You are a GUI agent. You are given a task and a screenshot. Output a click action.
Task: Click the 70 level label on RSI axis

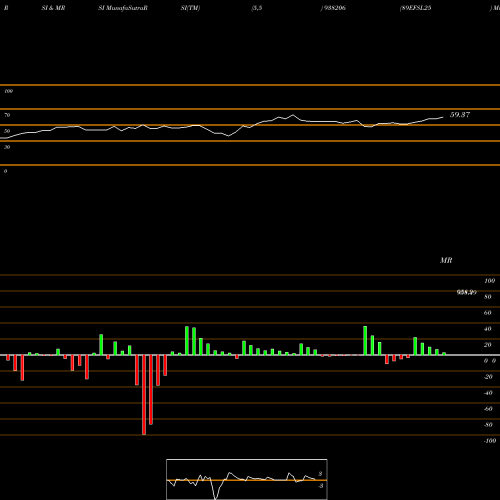(x=7, y=115)
